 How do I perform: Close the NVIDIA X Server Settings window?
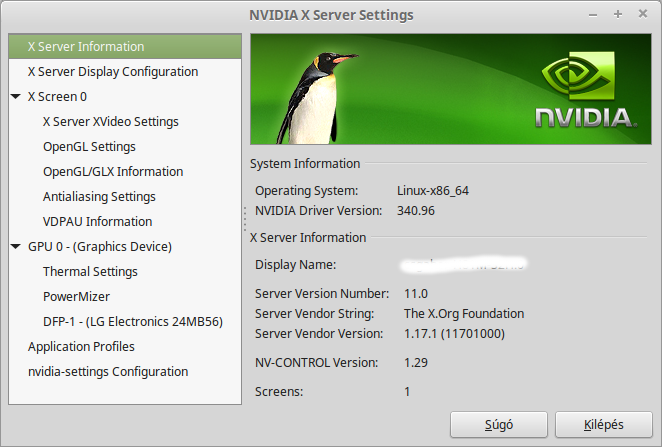[x=643, y=14]
